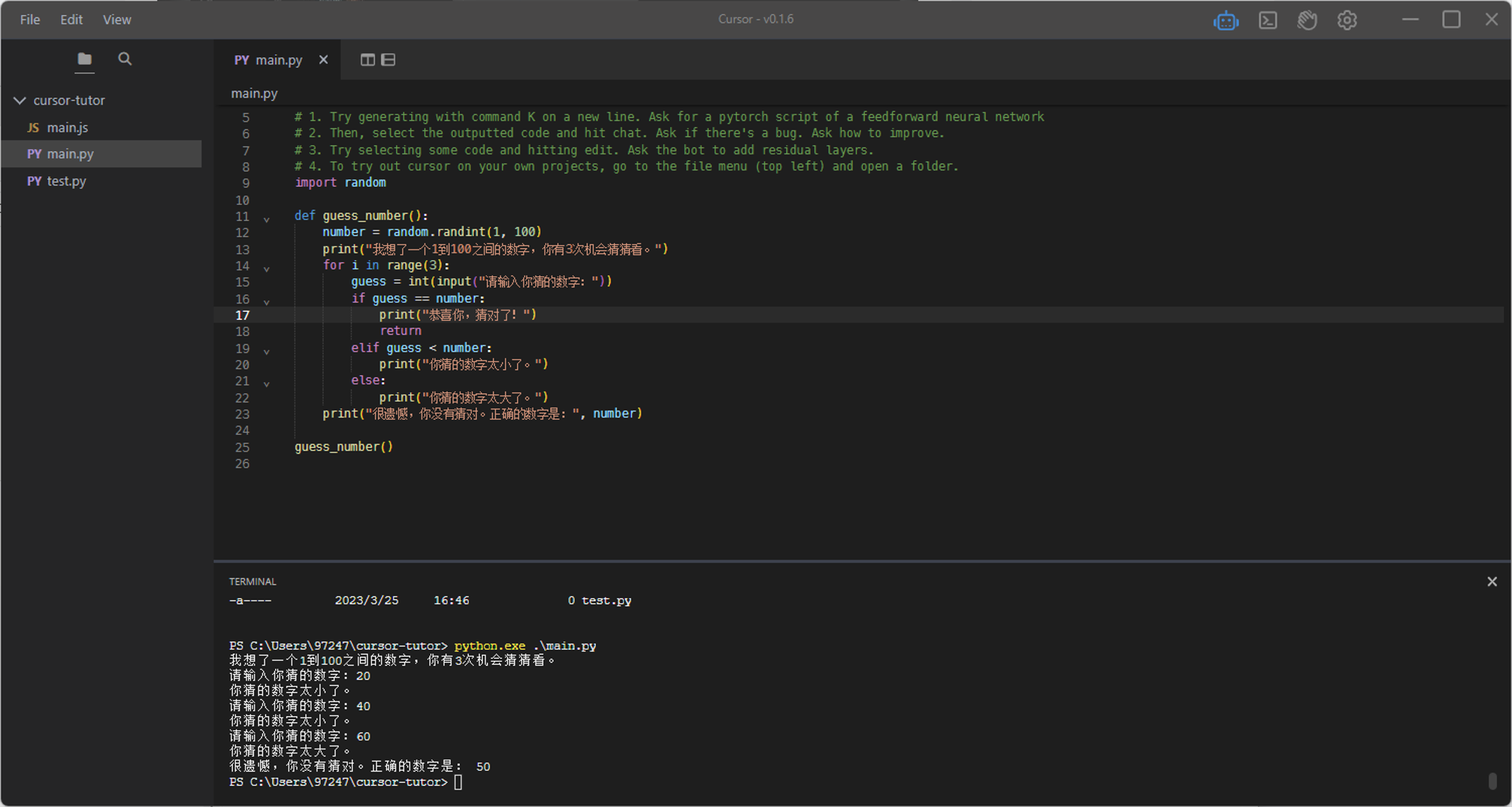
Task: Click the comment starting '# 4. To try out cursor'
Action: (626, 166)
